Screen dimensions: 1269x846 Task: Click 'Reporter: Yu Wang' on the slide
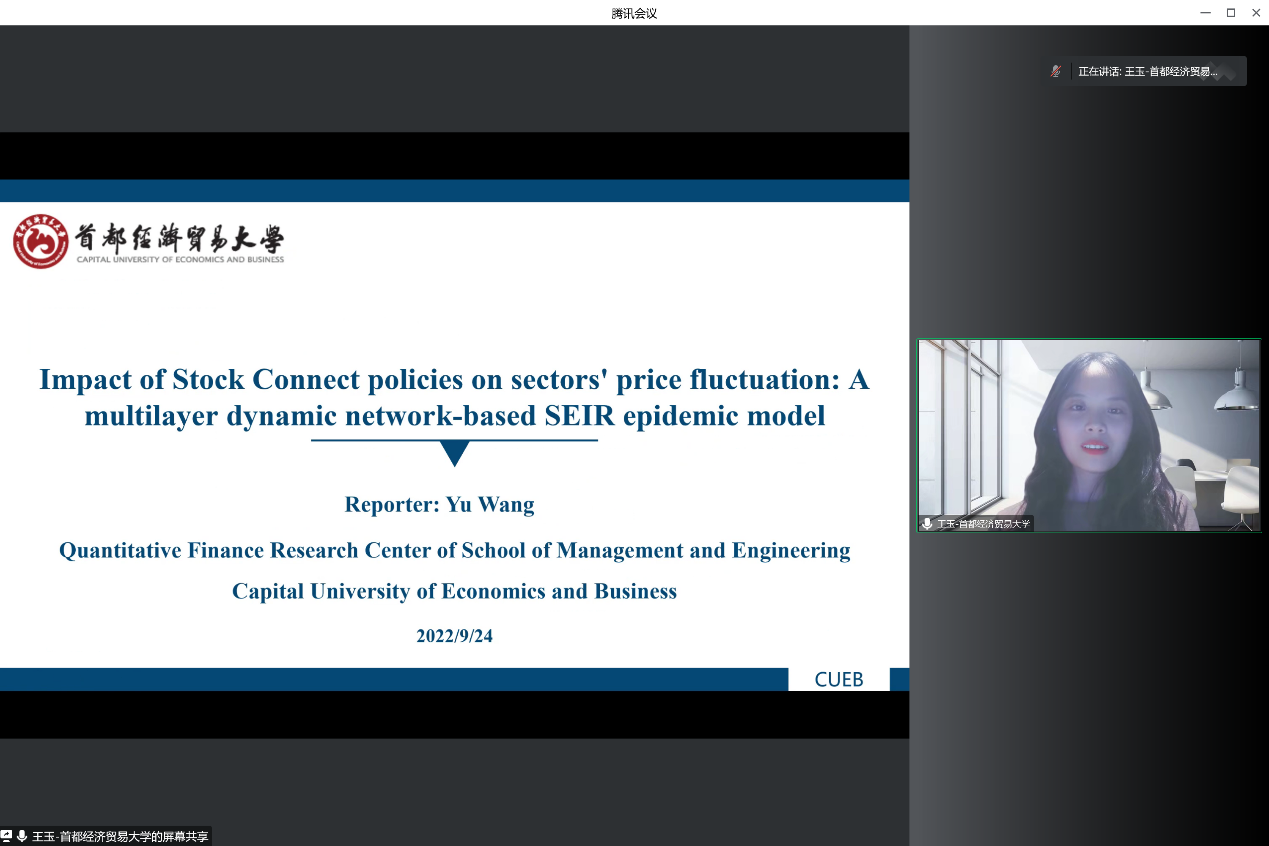pyautogui.click(x=440, y=504)
